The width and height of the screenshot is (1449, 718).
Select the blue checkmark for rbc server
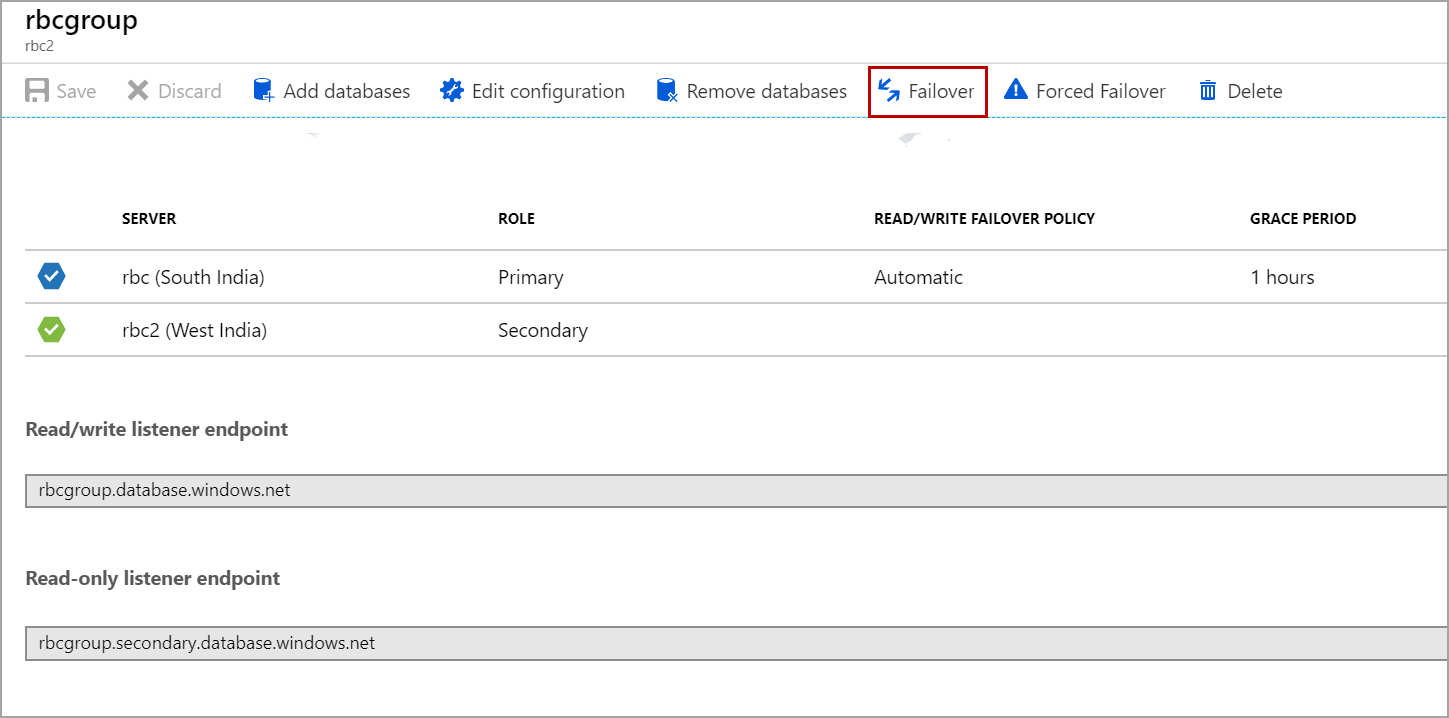(52, 277)
